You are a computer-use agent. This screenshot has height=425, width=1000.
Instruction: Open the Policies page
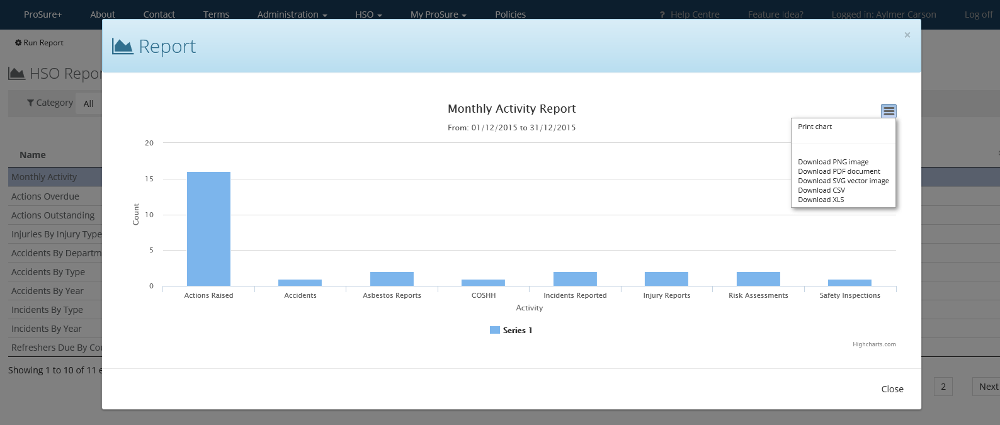coord(510,15)
